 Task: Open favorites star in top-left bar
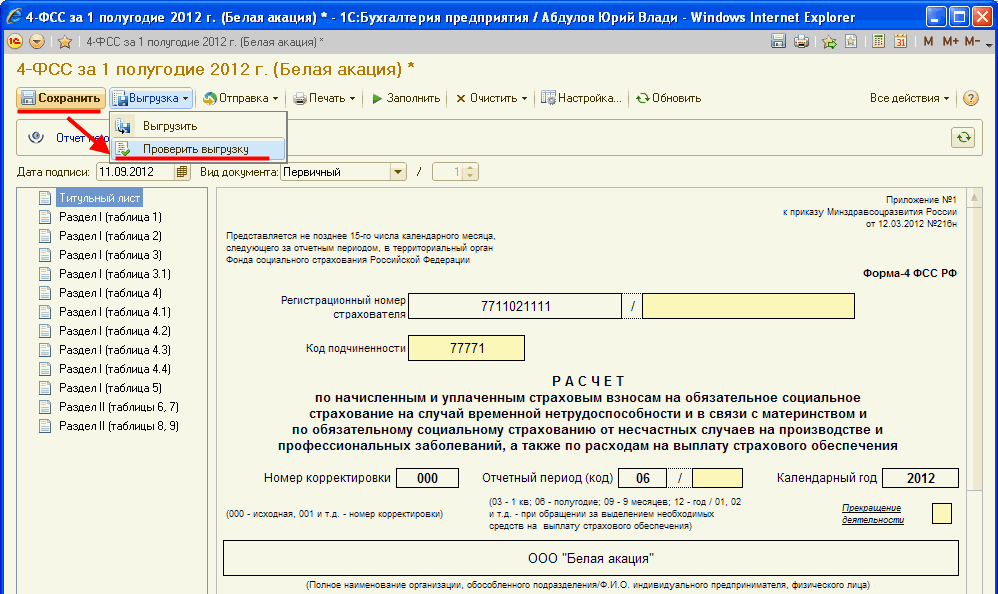(64, 42)
